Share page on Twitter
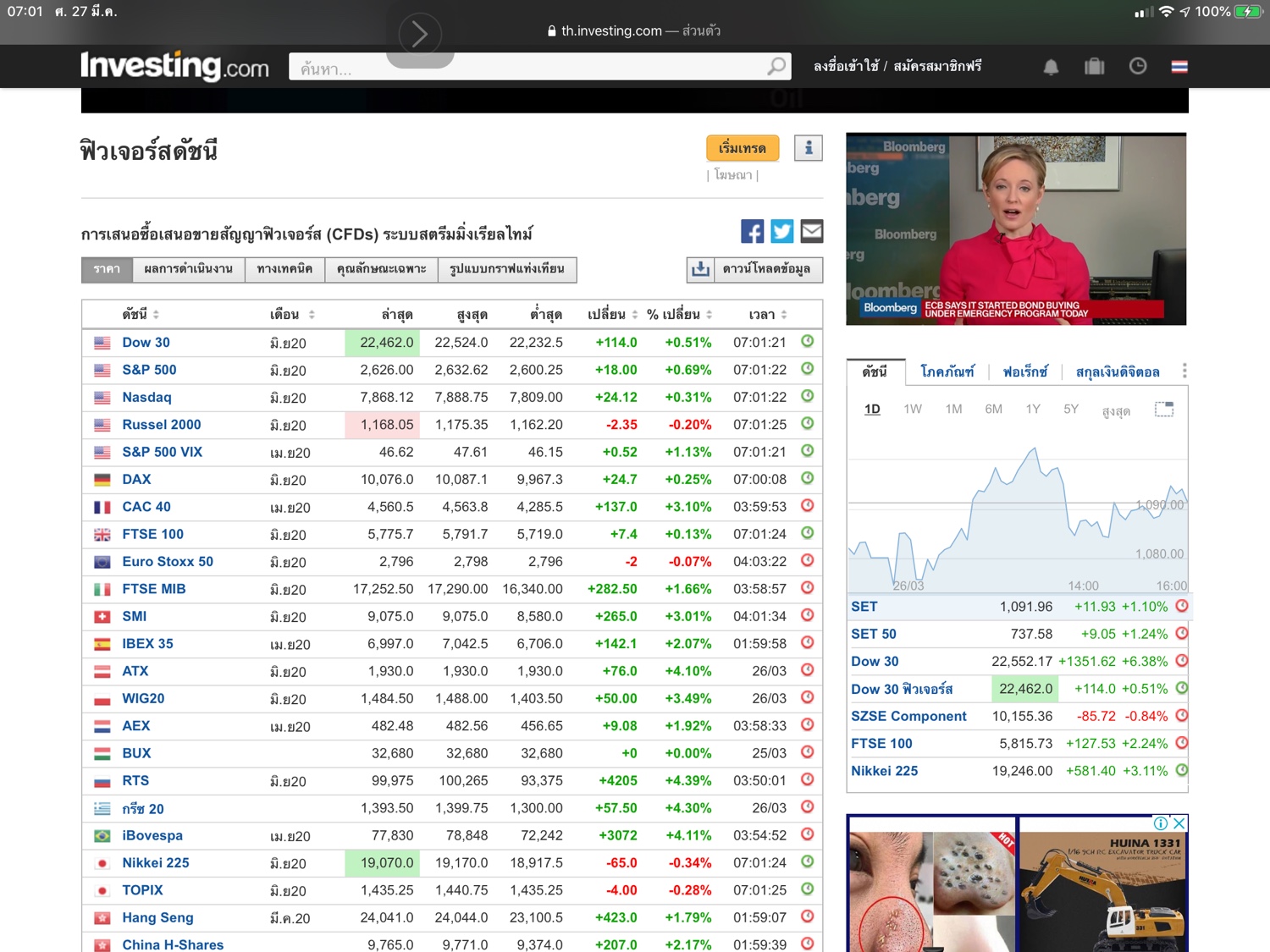1270x952 pixels. (782, 231)
